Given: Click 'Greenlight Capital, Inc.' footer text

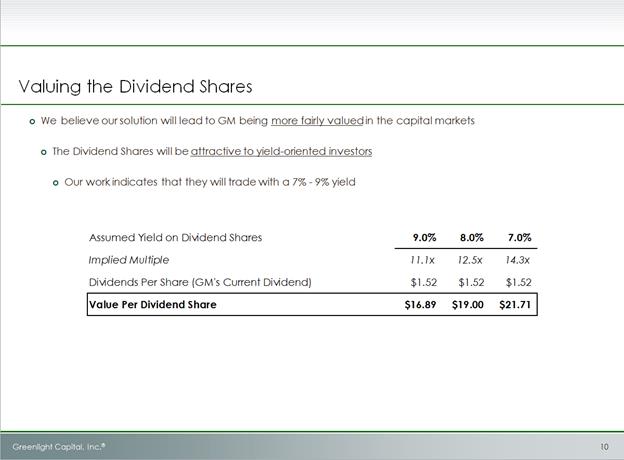Looking at the screenshot, I should (58, 447).
